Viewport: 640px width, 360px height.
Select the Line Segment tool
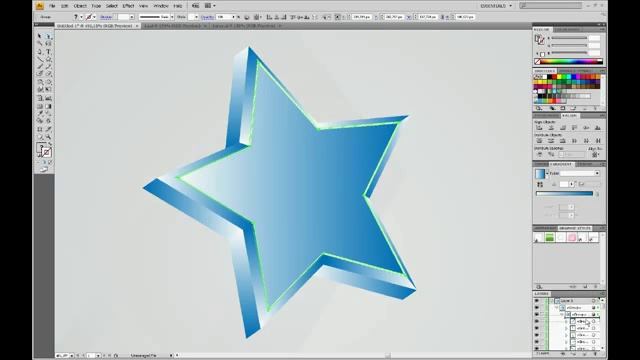40,60
